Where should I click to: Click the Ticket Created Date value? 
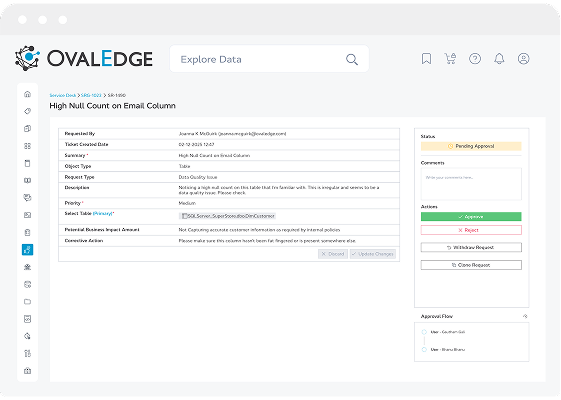click(x=196, y=145)
